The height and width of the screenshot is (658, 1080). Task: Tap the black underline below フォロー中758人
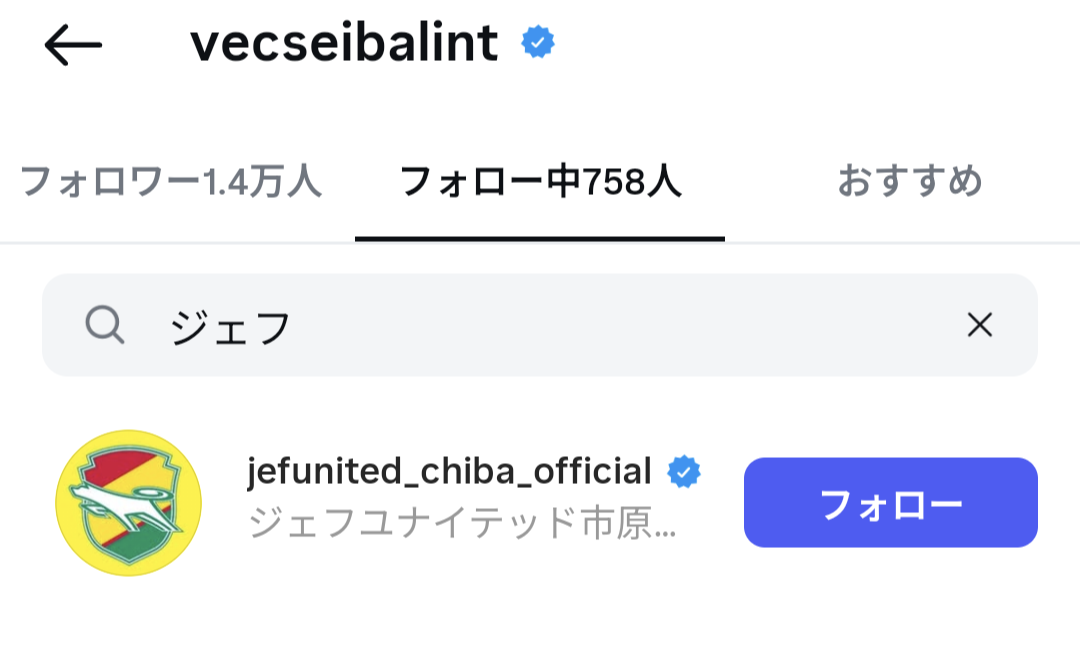pos(540,239)
